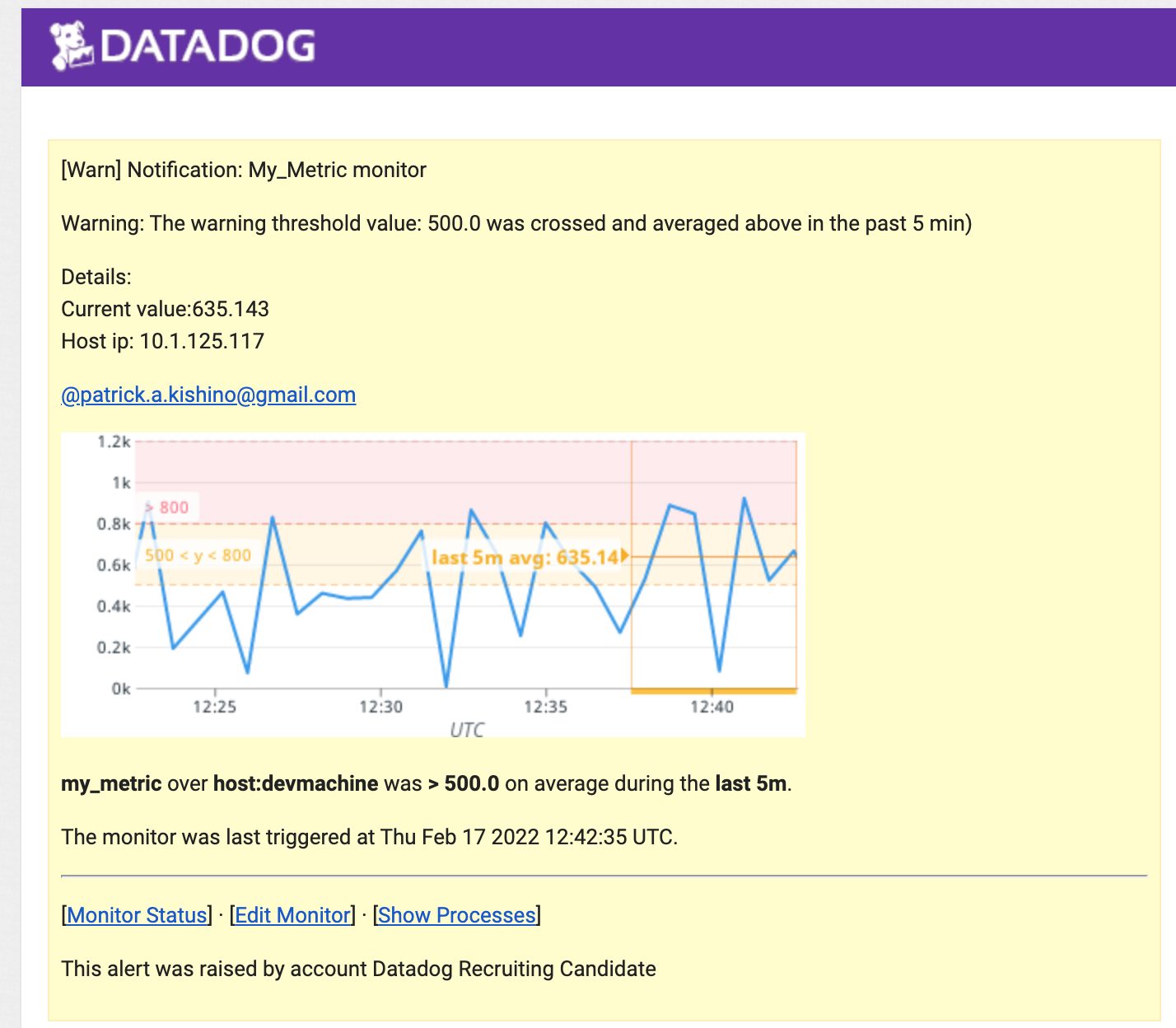Click the '12:40' x-axis time label
Viewport: 1176px width, 1028px height.
coord(712,707)
